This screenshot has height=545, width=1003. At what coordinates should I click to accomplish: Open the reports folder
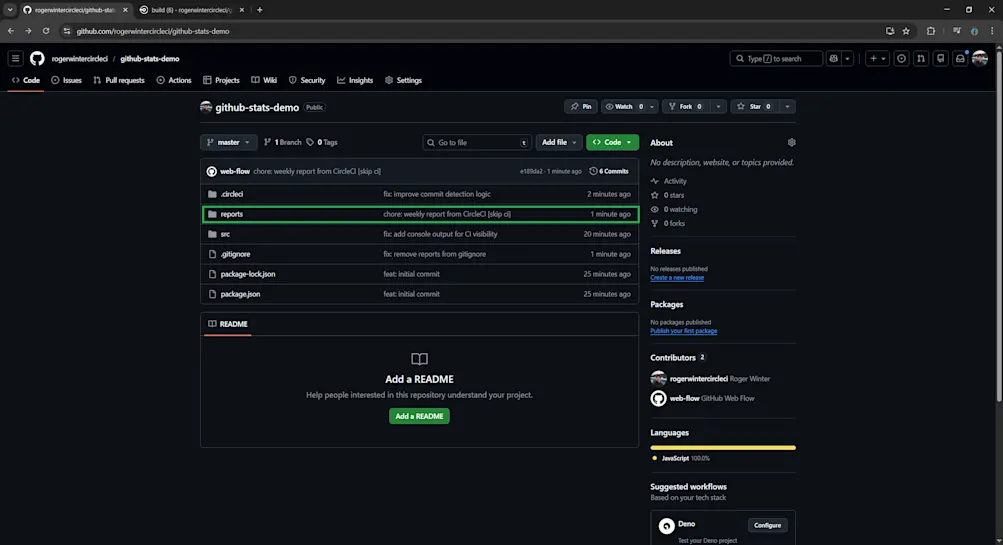(232, 214)
